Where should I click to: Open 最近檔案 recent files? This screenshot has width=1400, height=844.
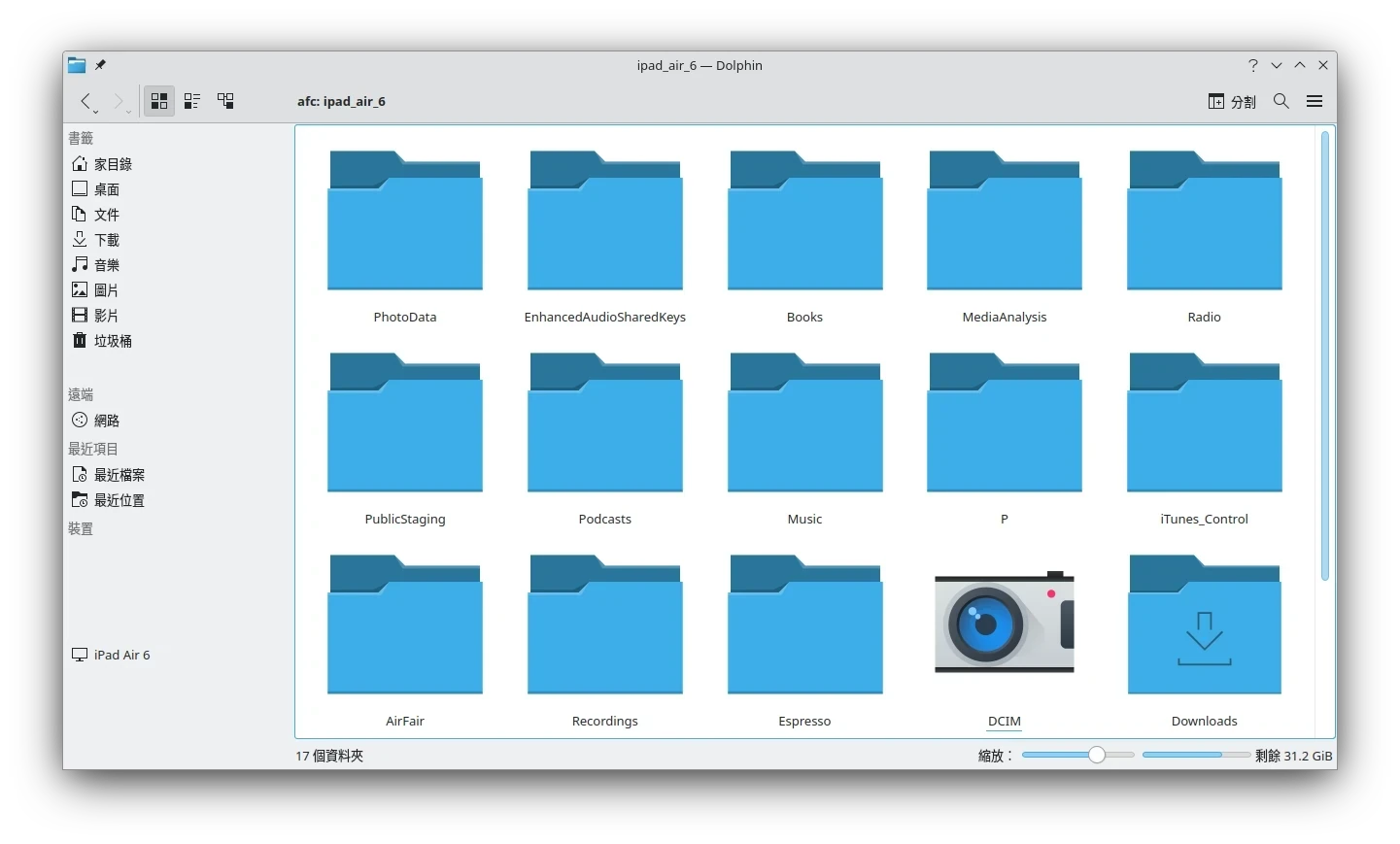119,475
